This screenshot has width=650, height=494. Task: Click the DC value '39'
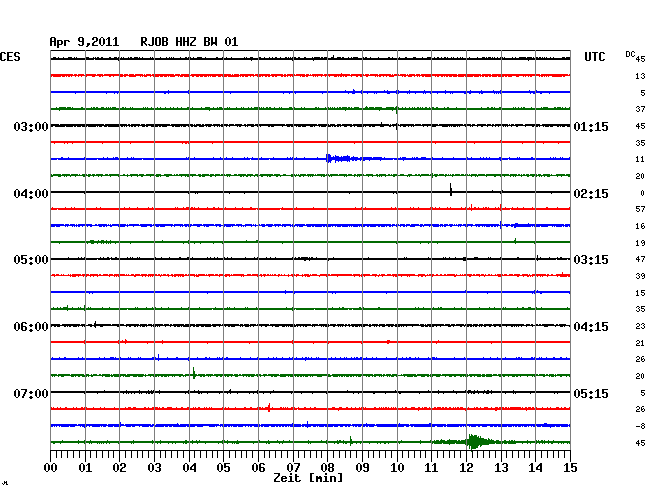[640, 276]
